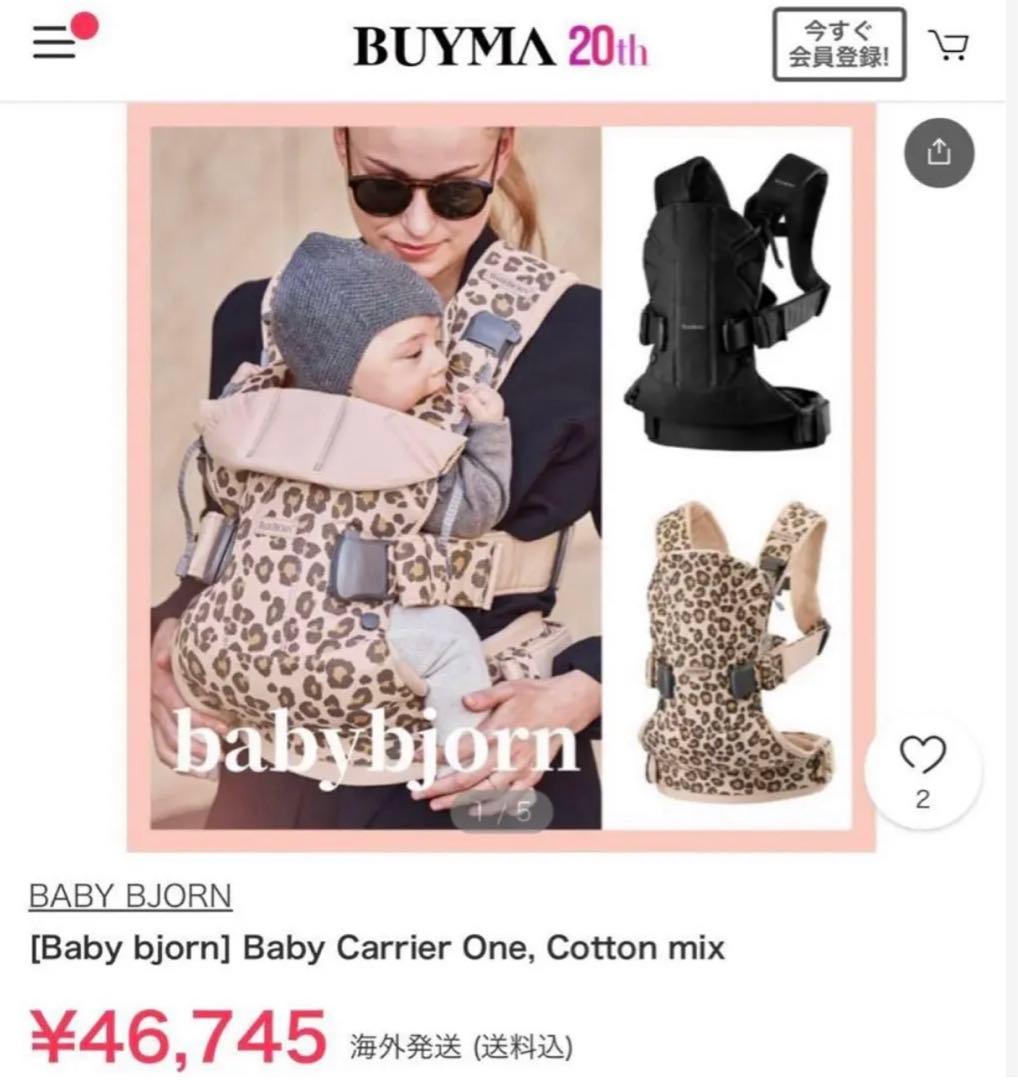Open the main photo of woman carrying baby
The height and width of the screenshot is (1080, 1018).
click(376, 477)
